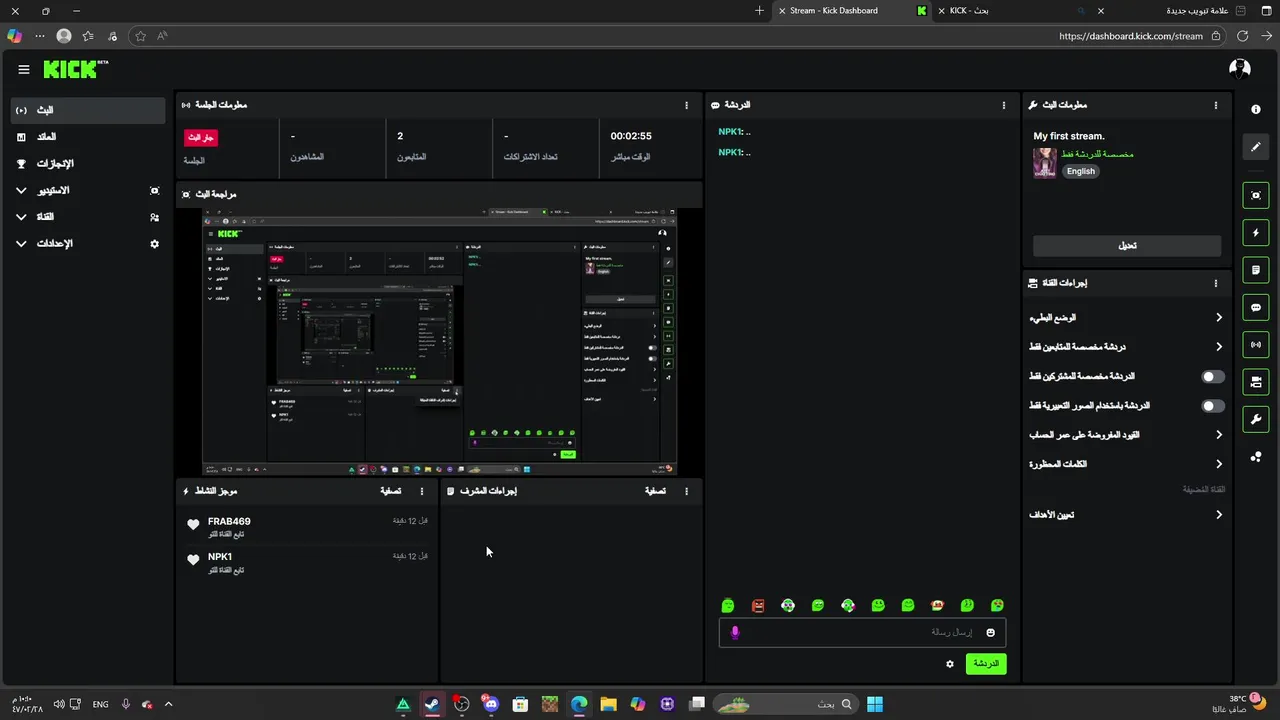Click the purple microphone icon in chat input
Screen dimensions: 1280x720
coord(735,632)
